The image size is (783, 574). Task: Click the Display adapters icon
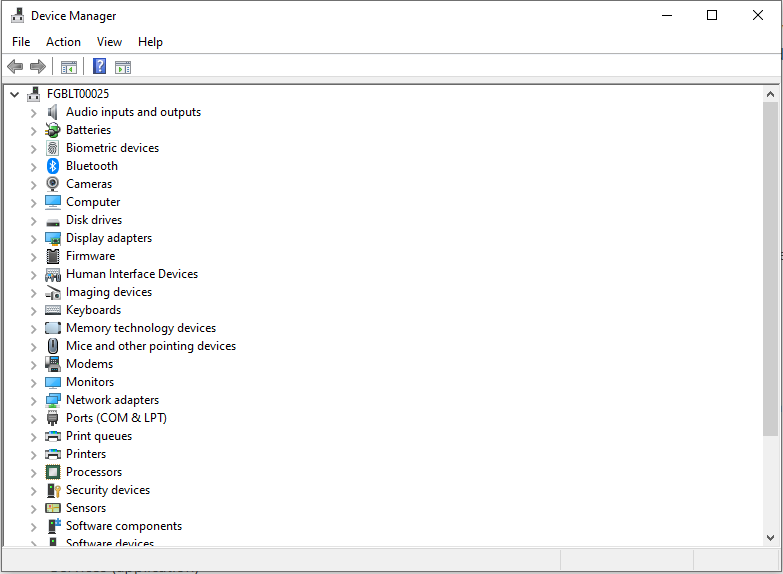pos(52,238)
